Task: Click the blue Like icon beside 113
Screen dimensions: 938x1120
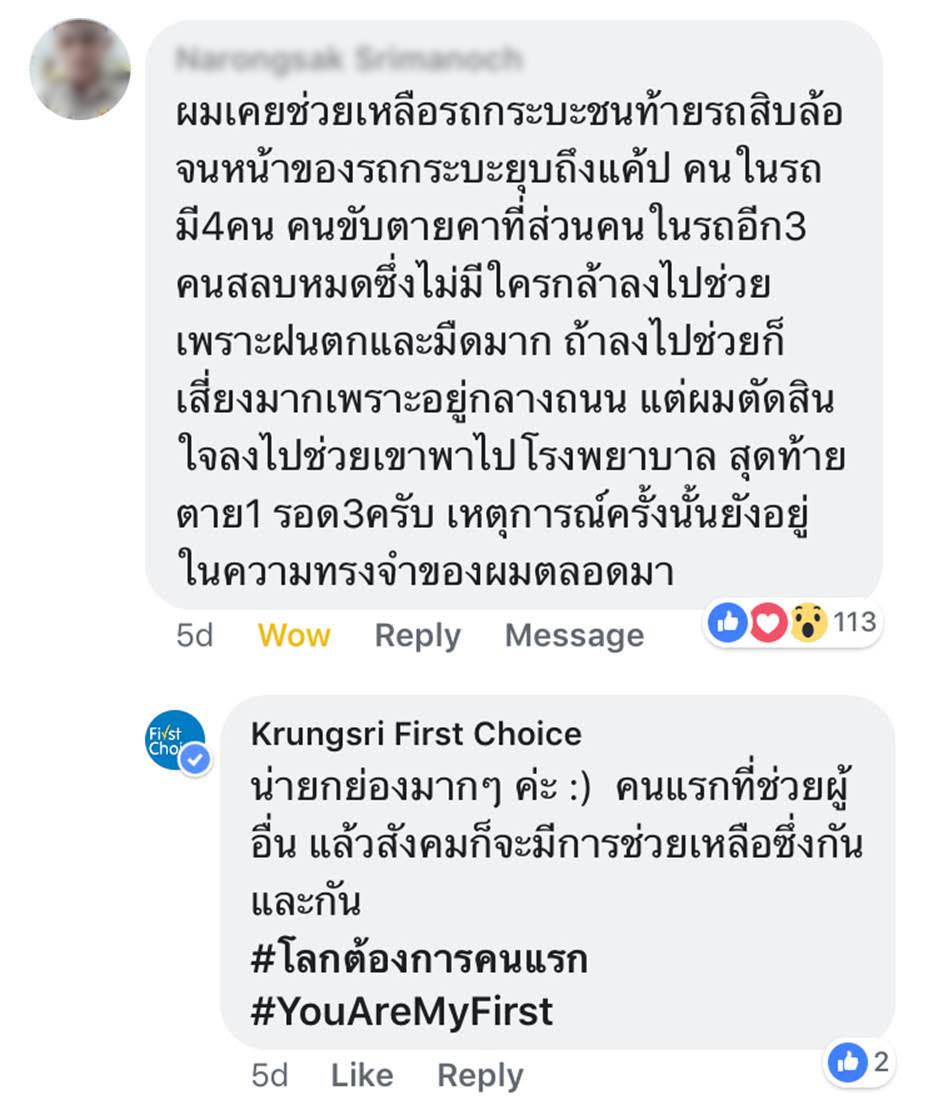Action: (727, 622)
